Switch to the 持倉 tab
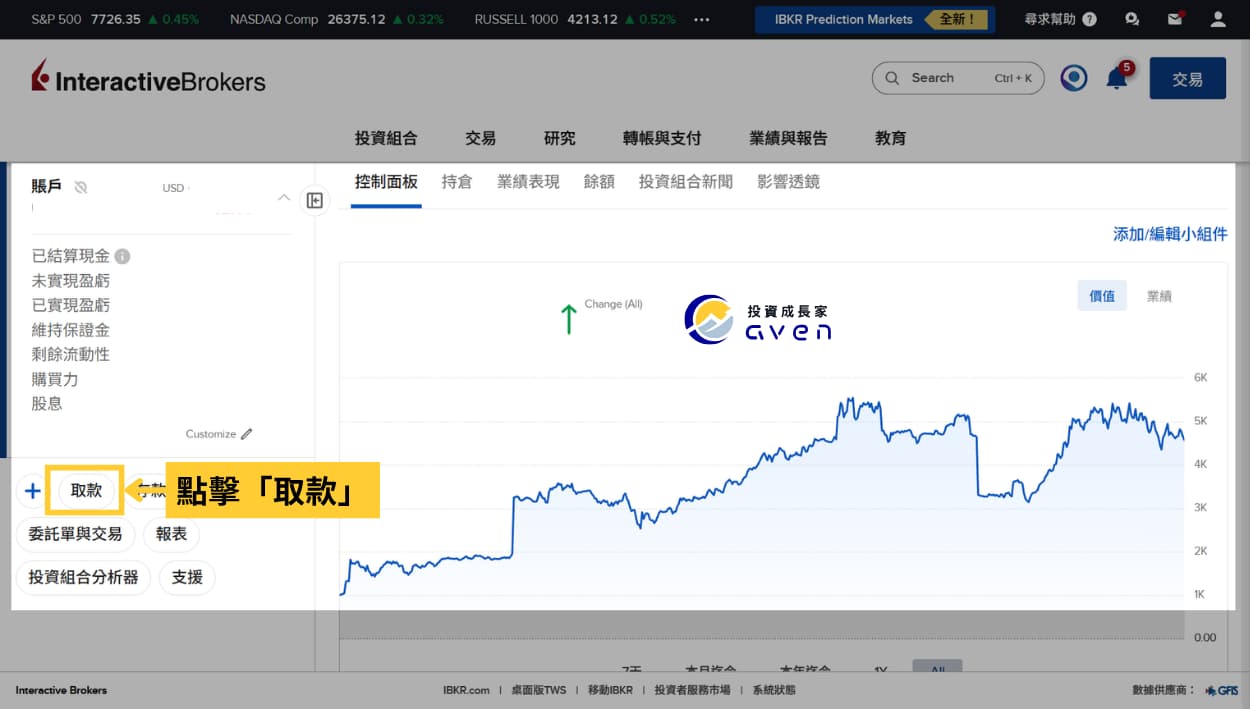This screenshot has height=709, width=1250. tap(457, 182)
